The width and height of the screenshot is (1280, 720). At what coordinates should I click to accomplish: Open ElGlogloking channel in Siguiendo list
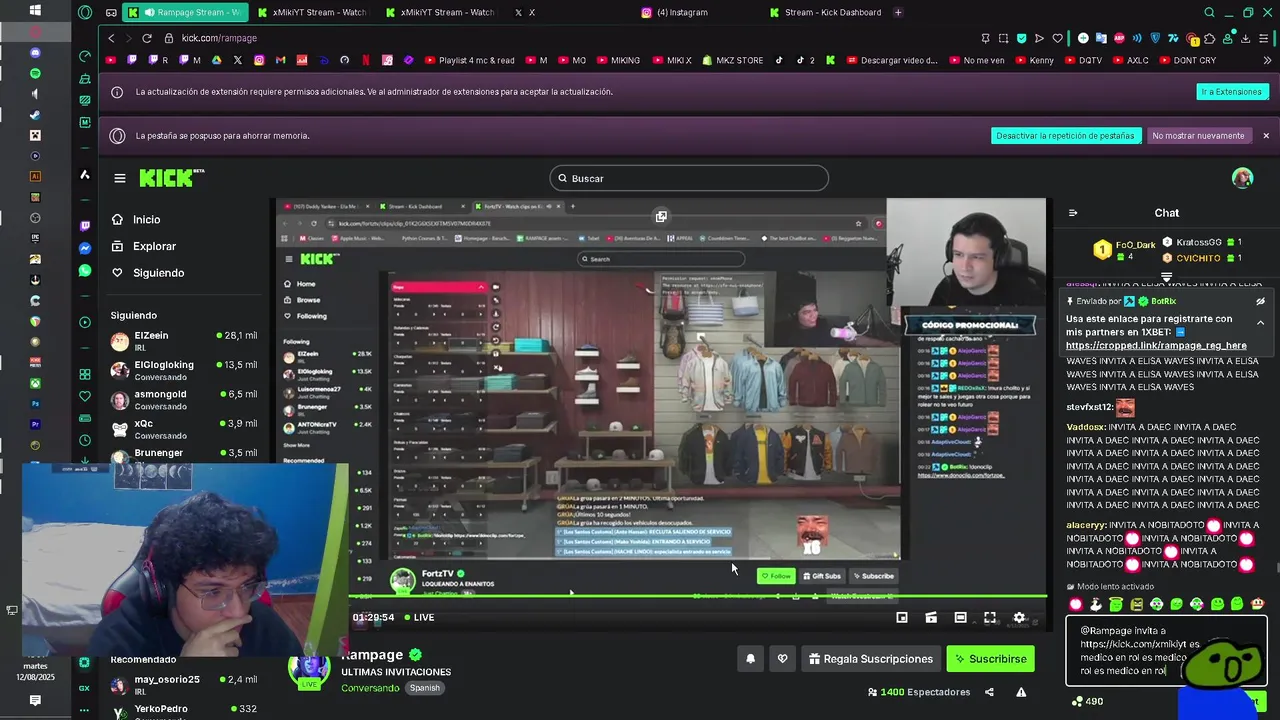tap(183, 370)
